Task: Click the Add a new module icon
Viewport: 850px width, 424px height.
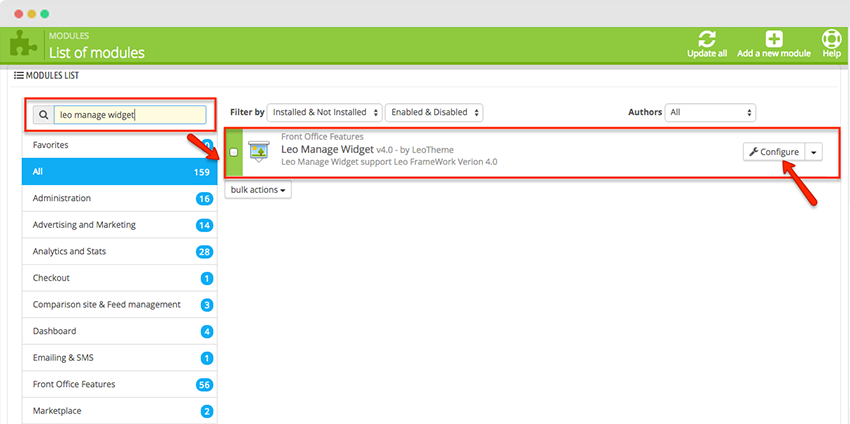Action: pos(773,39)
